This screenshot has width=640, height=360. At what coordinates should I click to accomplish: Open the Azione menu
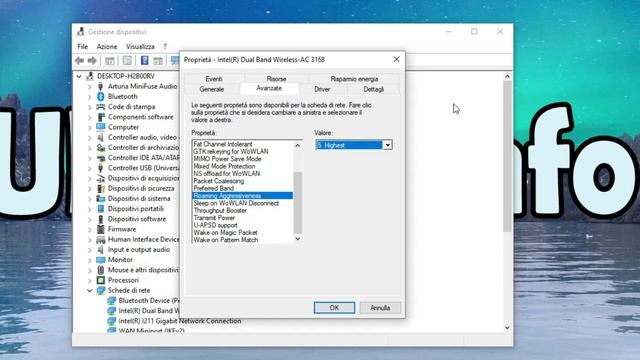point(107,47)
